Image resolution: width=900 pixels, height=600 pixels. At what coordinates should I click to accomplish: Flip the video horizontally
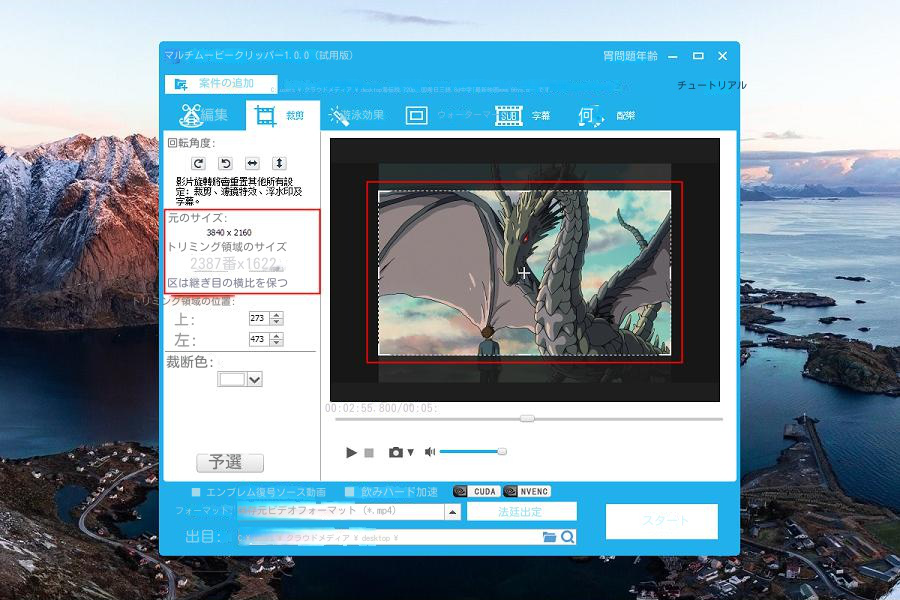coord(252,164)
